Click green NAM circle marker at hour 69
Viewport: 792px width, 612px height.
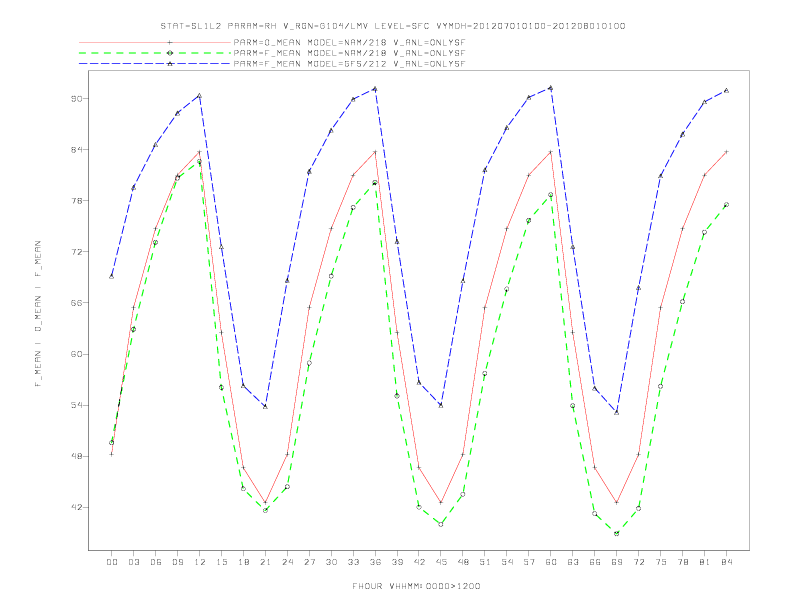[x=617, y=533]
